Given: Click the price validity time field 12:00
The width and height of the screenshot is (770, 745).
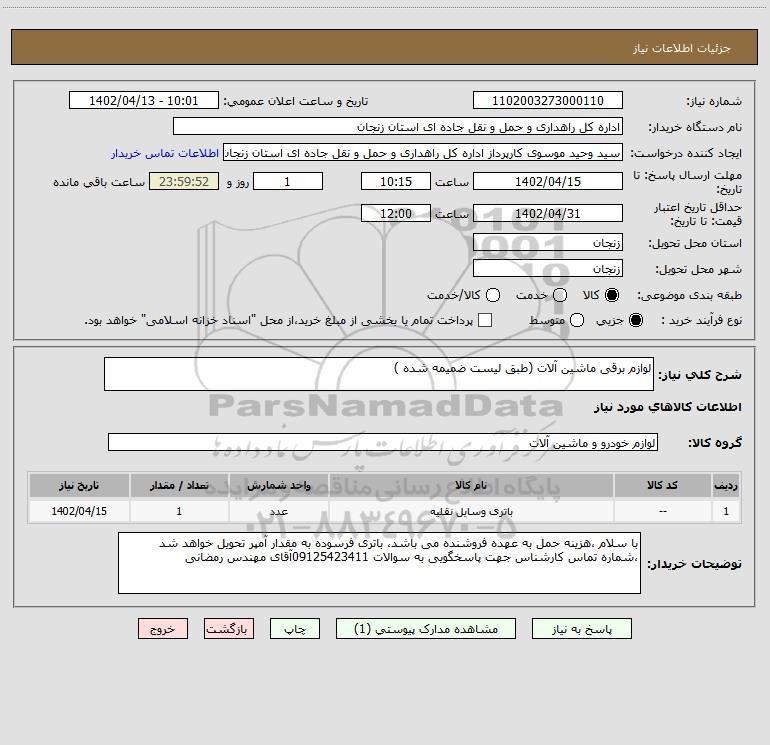Looking at the screenshot, I should pyautogui.click(x=396, y=213).
